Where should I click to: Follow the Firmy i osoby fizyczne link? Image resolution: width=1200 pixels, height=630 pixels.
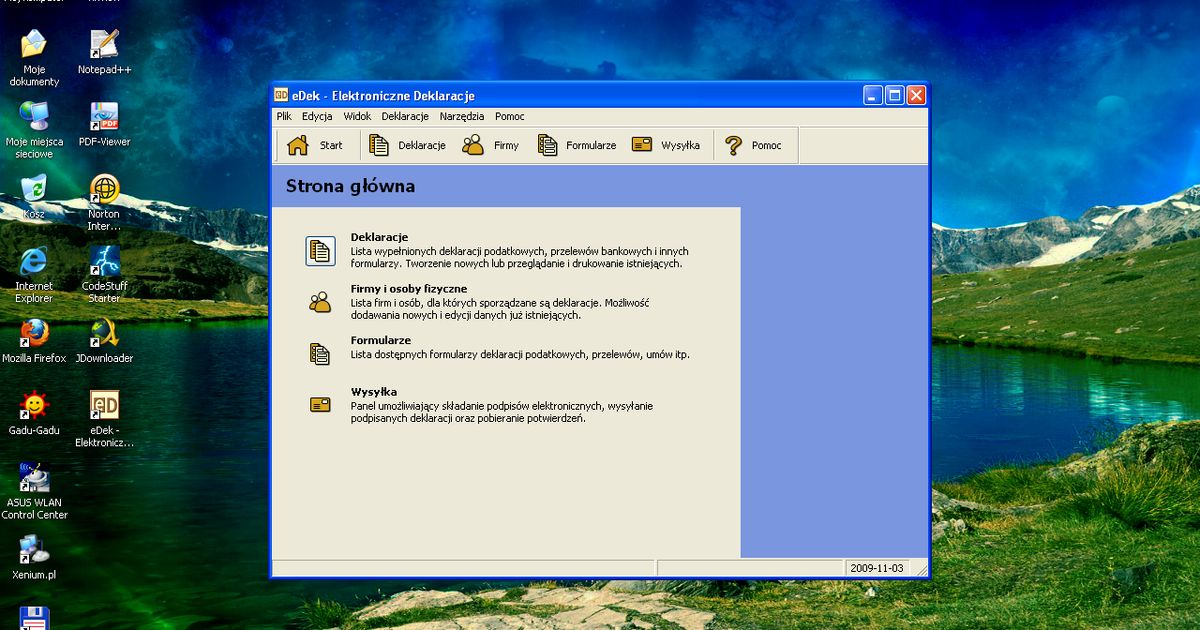tap(408, 289)
